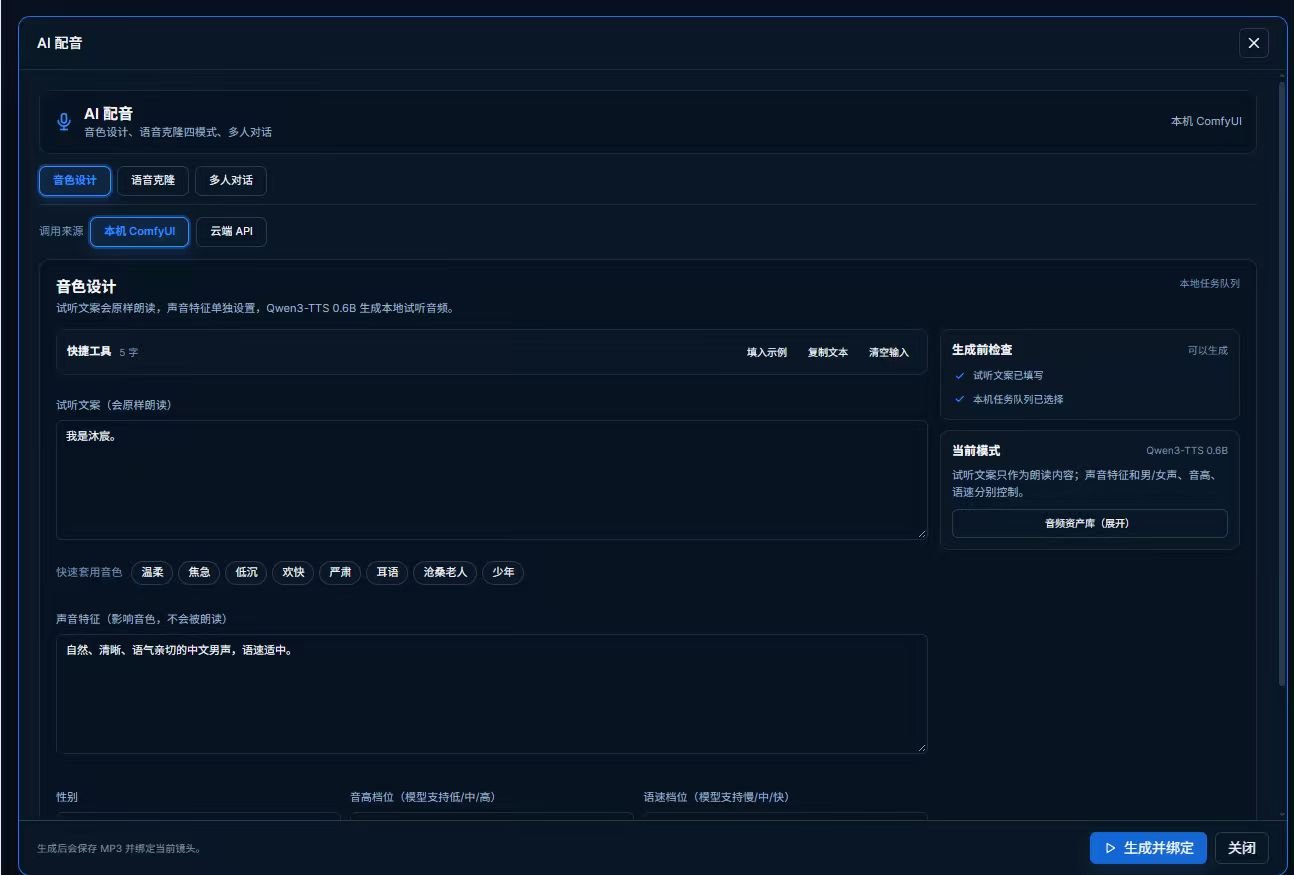
Task: Choose 本机 ComfyUI button as the 调用来源
Action: tap(139, 232)
